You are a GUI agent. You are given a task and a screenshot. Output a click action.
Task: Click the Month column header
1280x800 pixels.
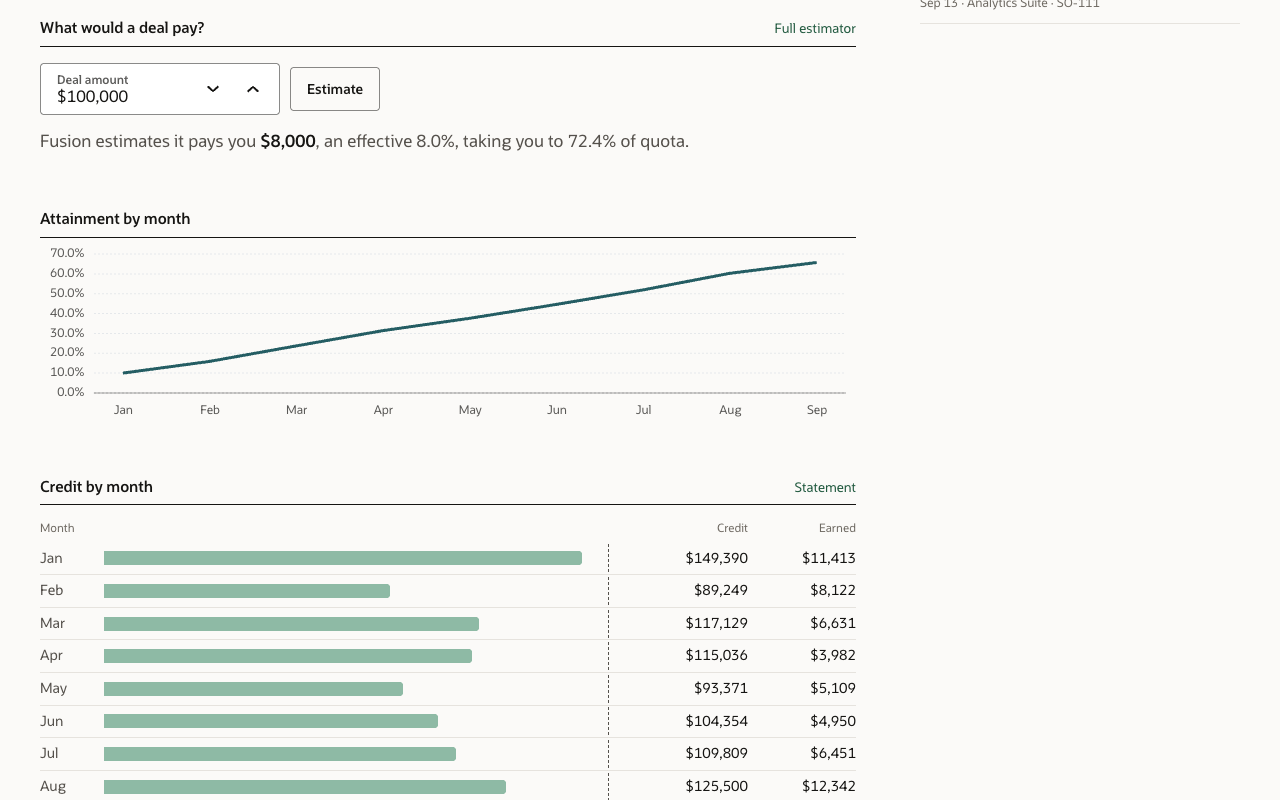(57, 528)
